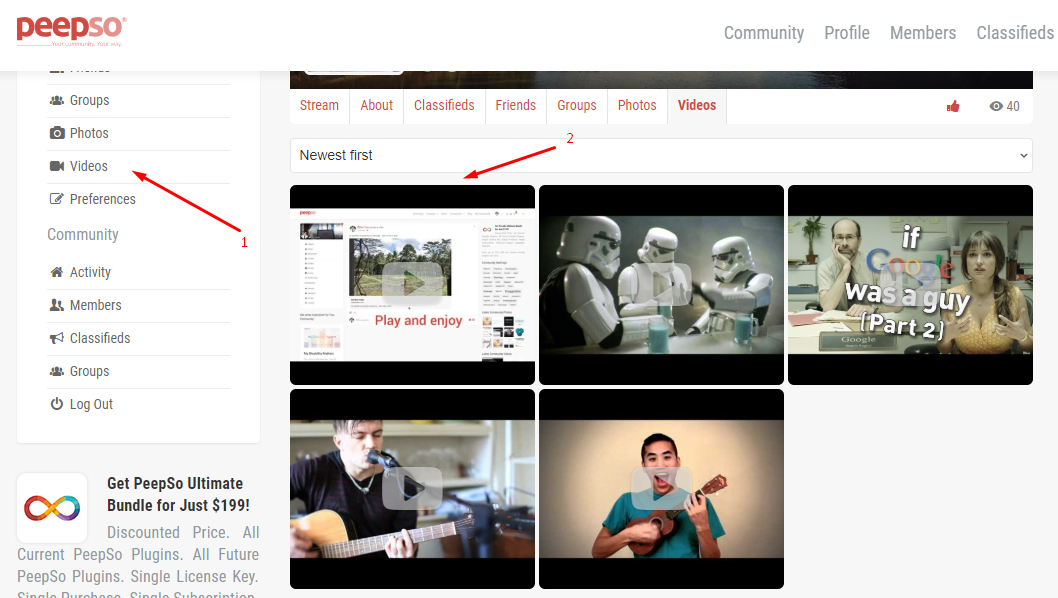
Task: Open Classifieds in top navigation
Action: point(1015,32)
